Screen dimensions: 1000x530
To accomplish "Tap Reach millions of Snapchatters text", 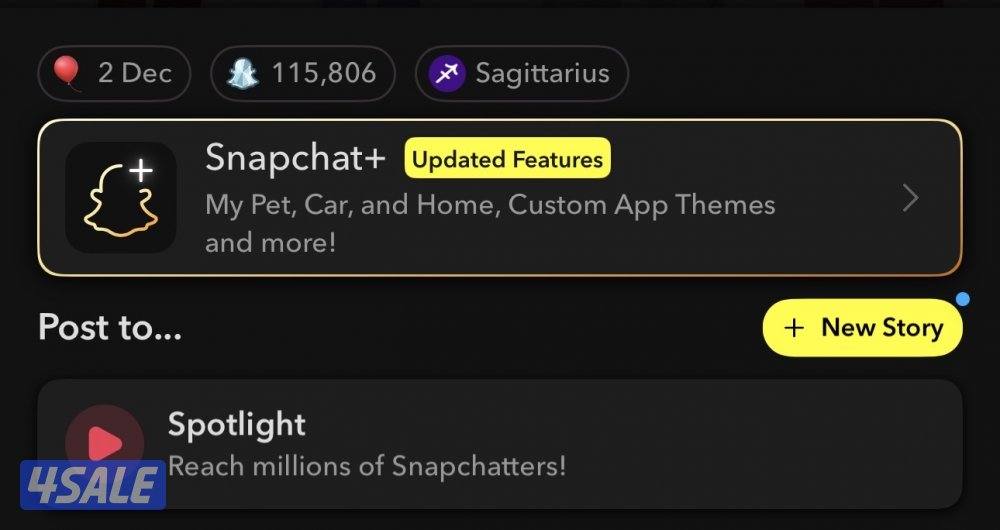I will [x=367, y=466].
